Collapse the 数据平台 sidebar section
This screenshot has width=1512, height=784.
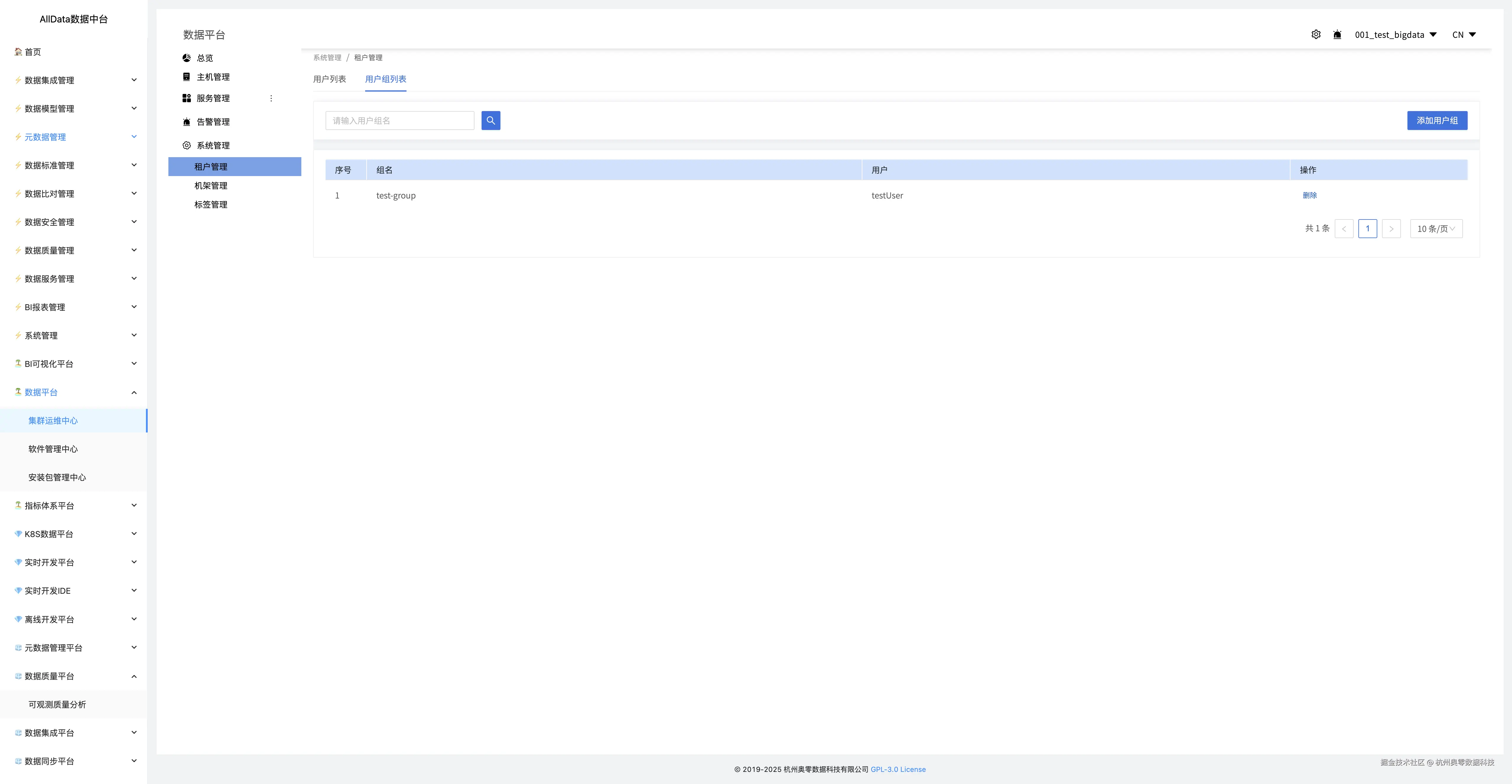pos(134,392)
